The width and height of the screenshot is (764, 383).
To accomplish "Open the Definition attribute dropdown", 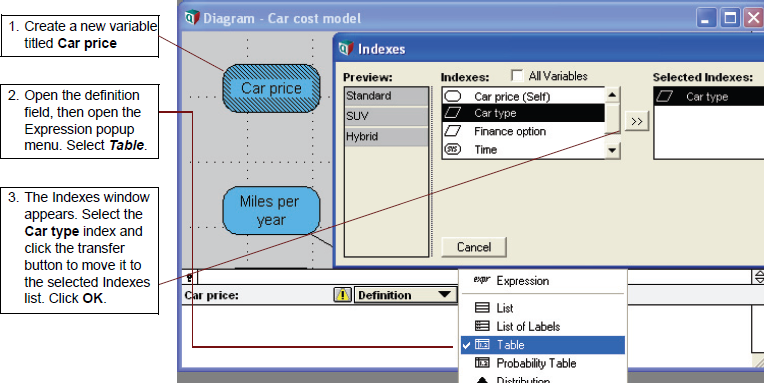I will click(404, 295).
